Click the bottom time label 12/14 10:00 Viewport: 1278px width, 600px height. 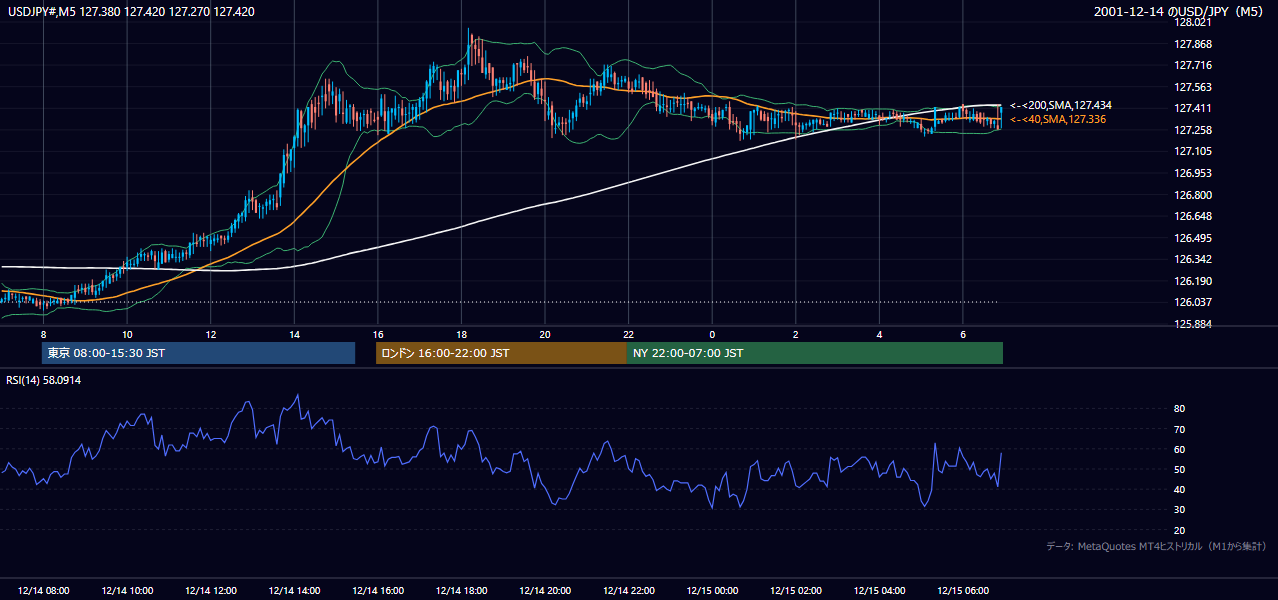click(x=127, y=591)
